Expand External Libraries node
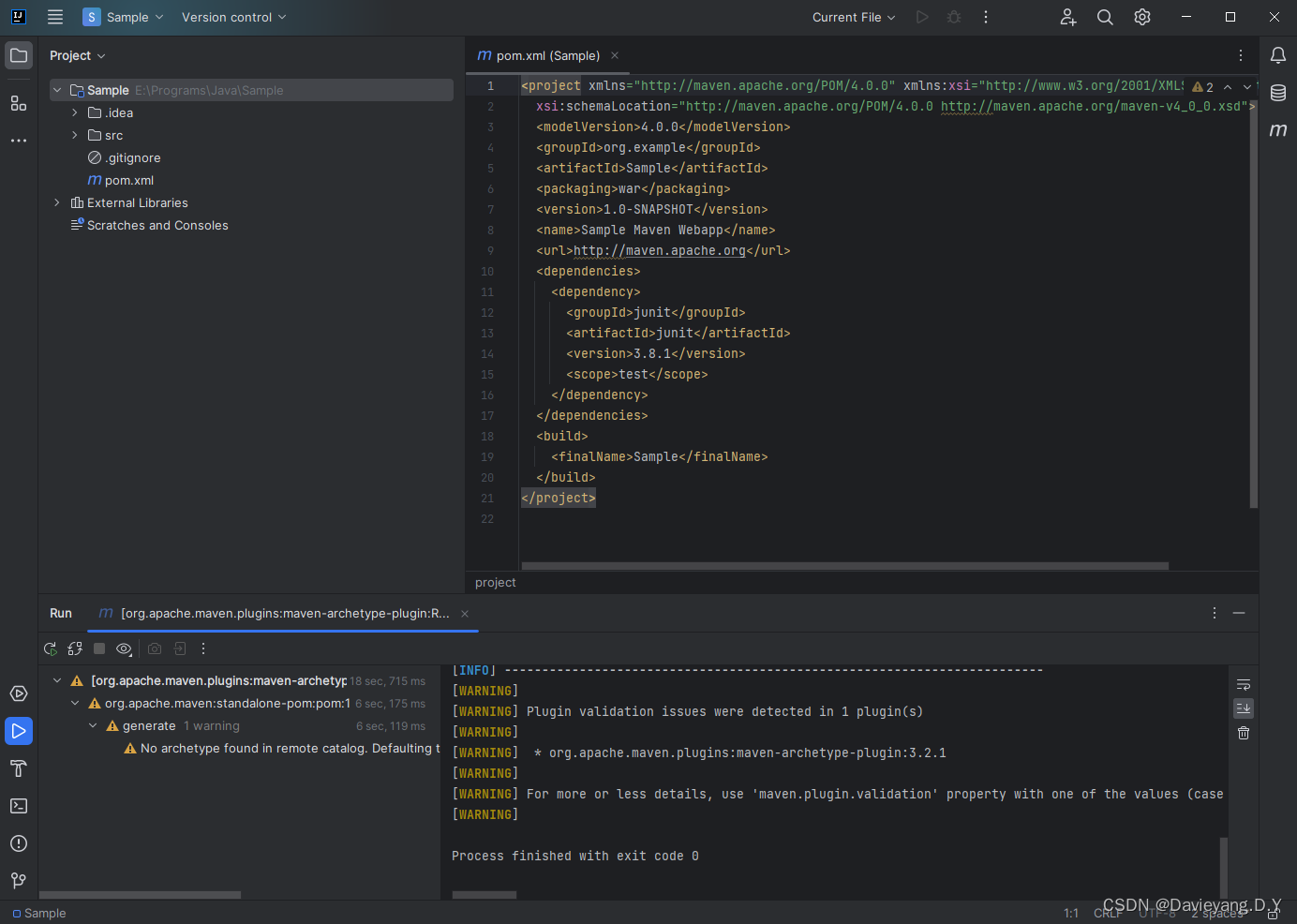Screen dimensions: 1297x924 point(57,202)
